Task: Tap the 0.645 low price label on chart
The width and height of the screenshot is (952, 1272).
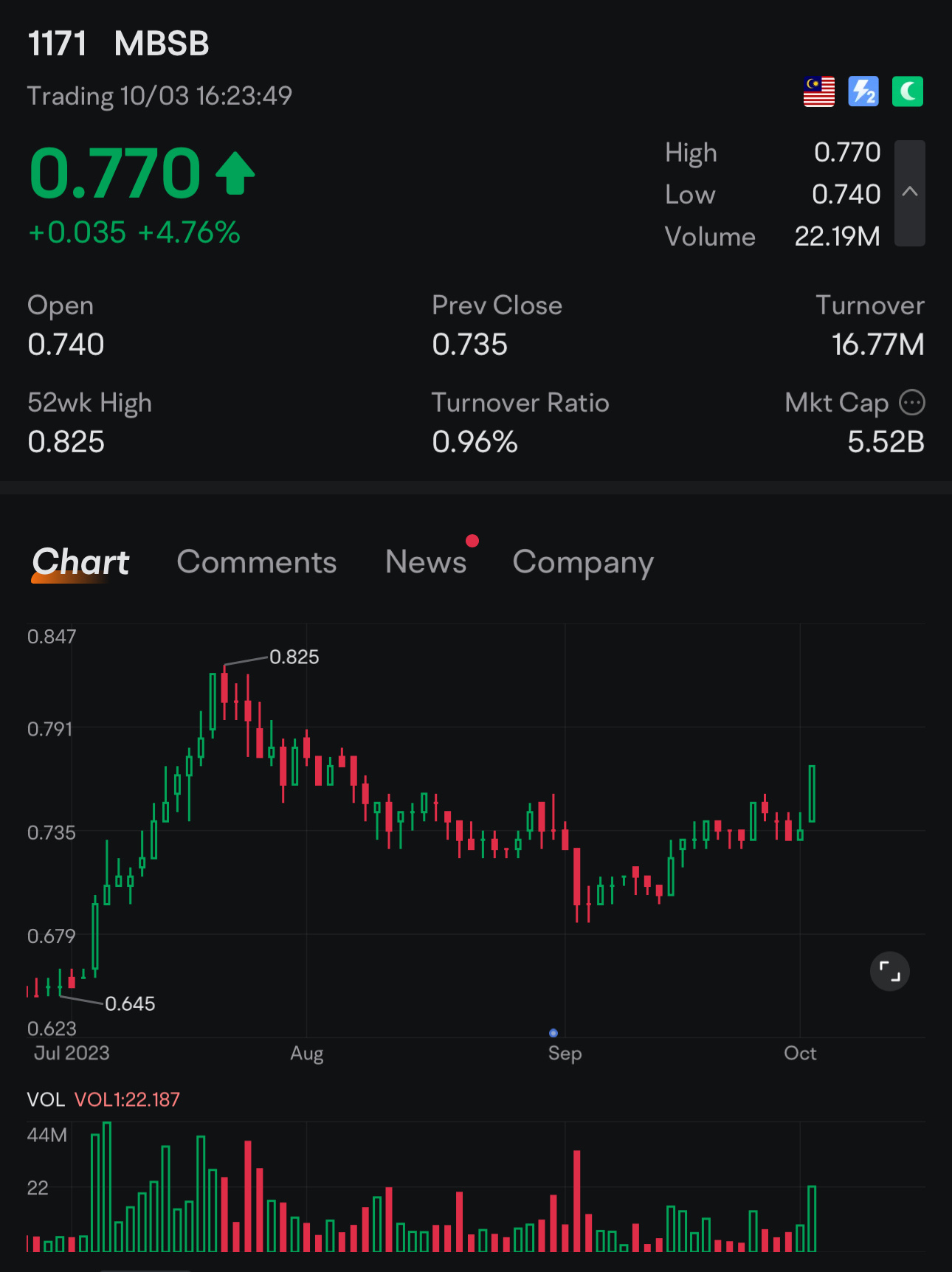Action: [131, 1003]
